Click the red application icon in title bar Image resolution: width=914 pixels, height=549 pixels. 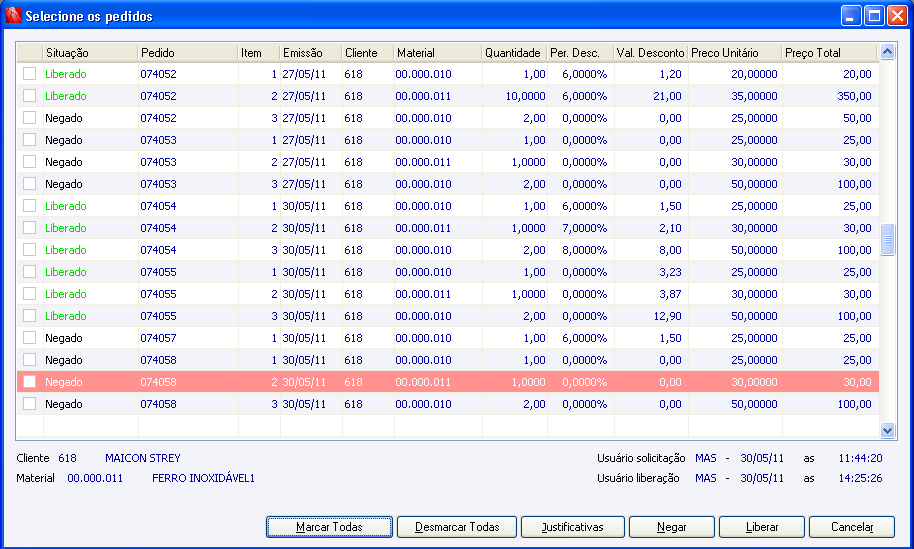pyautogui.click(x=13, y=15)
